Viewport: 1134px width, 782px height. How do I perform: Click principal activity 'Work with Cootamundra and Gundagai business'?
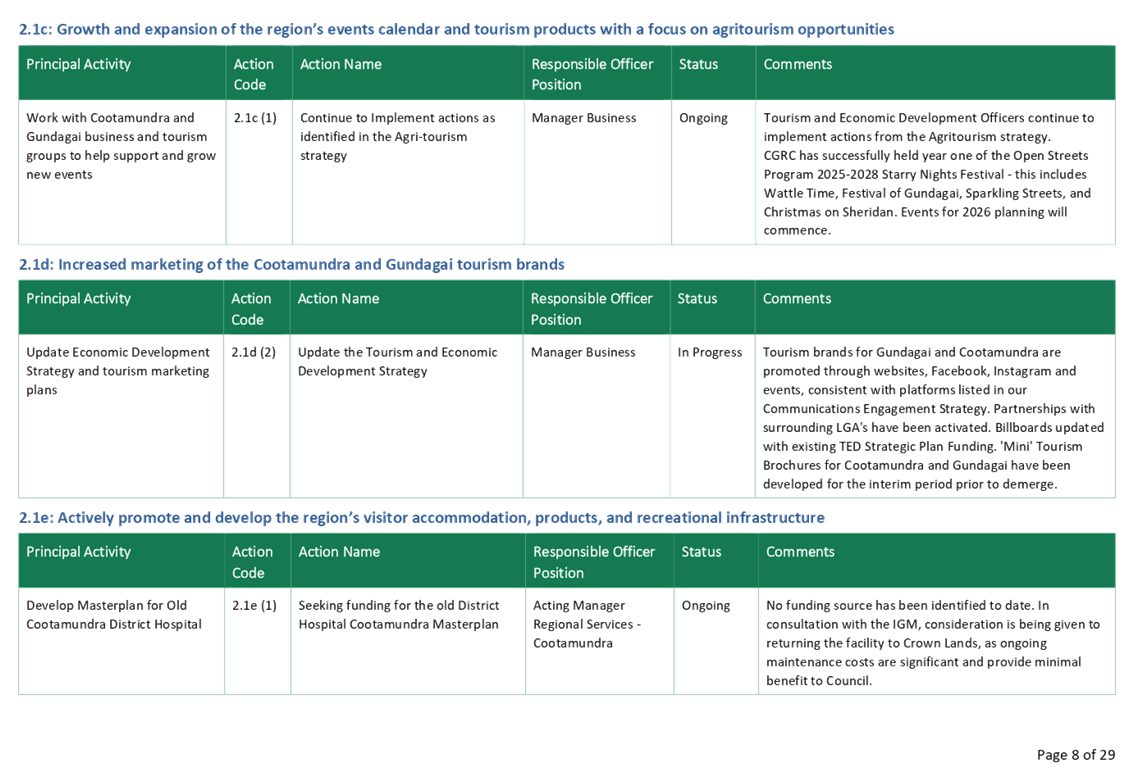point(121,146)
